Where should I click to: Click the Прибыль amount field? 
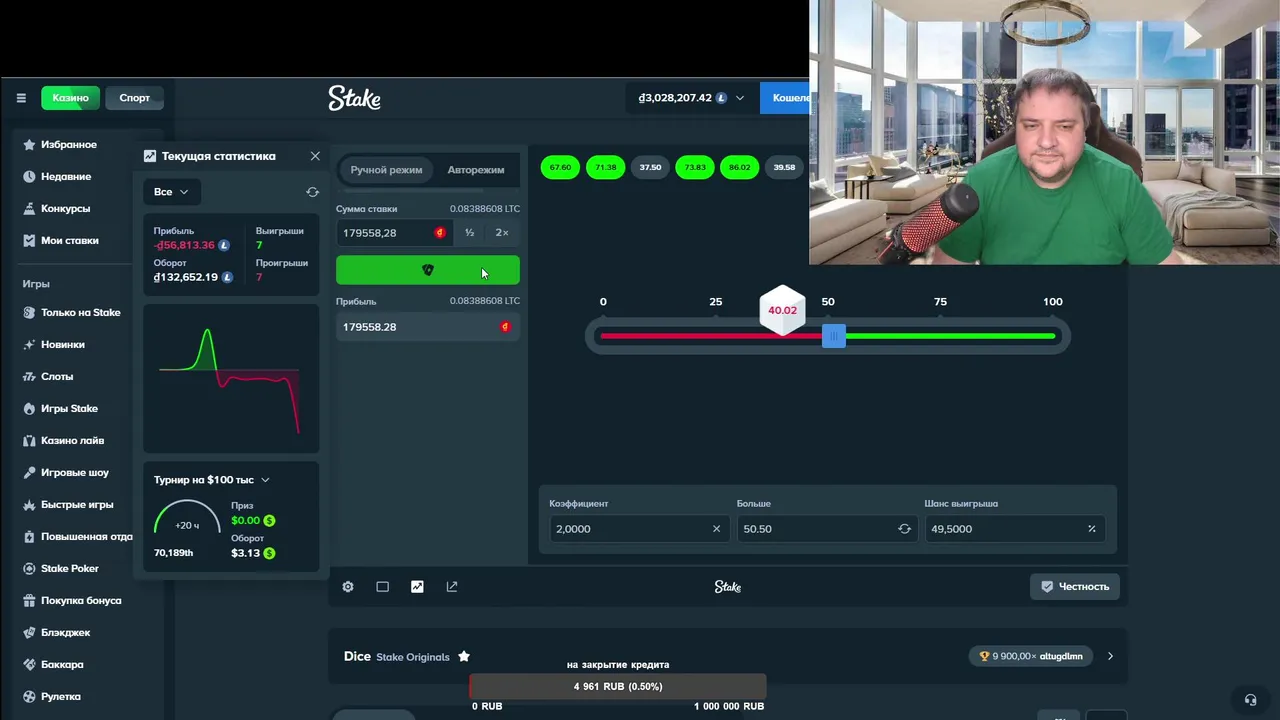[x=428, y=327]
